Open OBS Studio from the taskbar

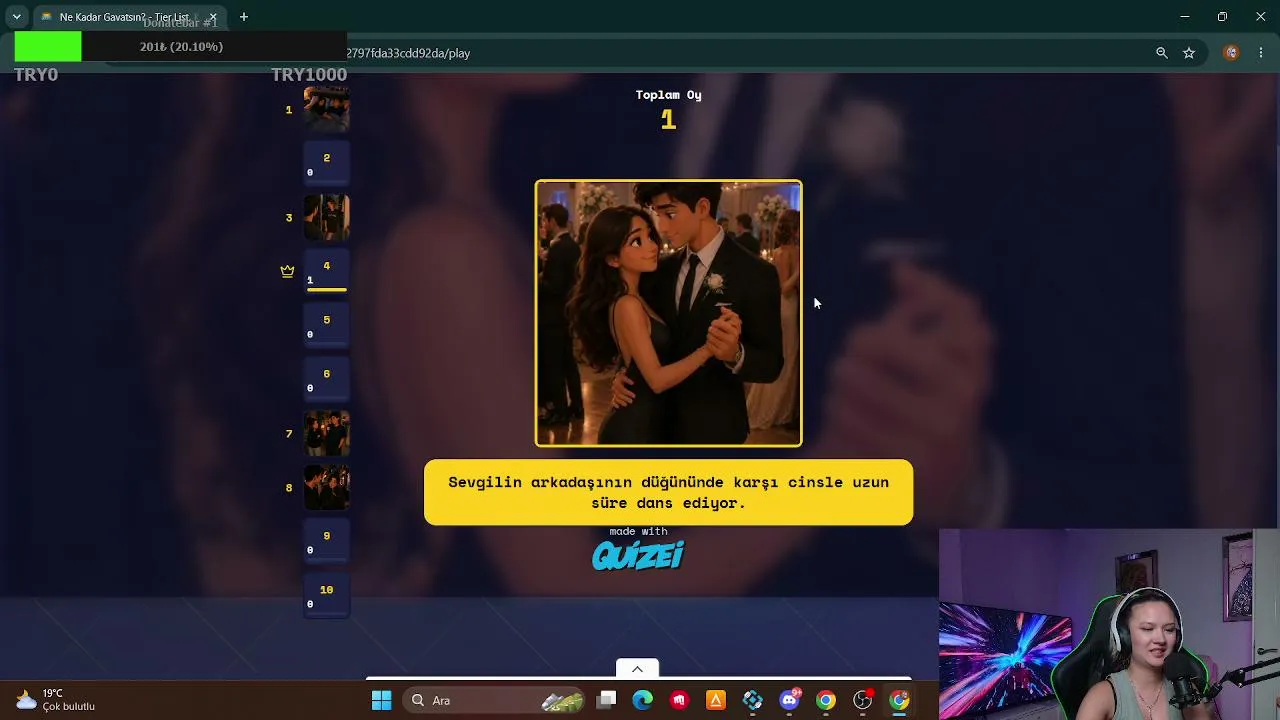[x=862, y=701]
